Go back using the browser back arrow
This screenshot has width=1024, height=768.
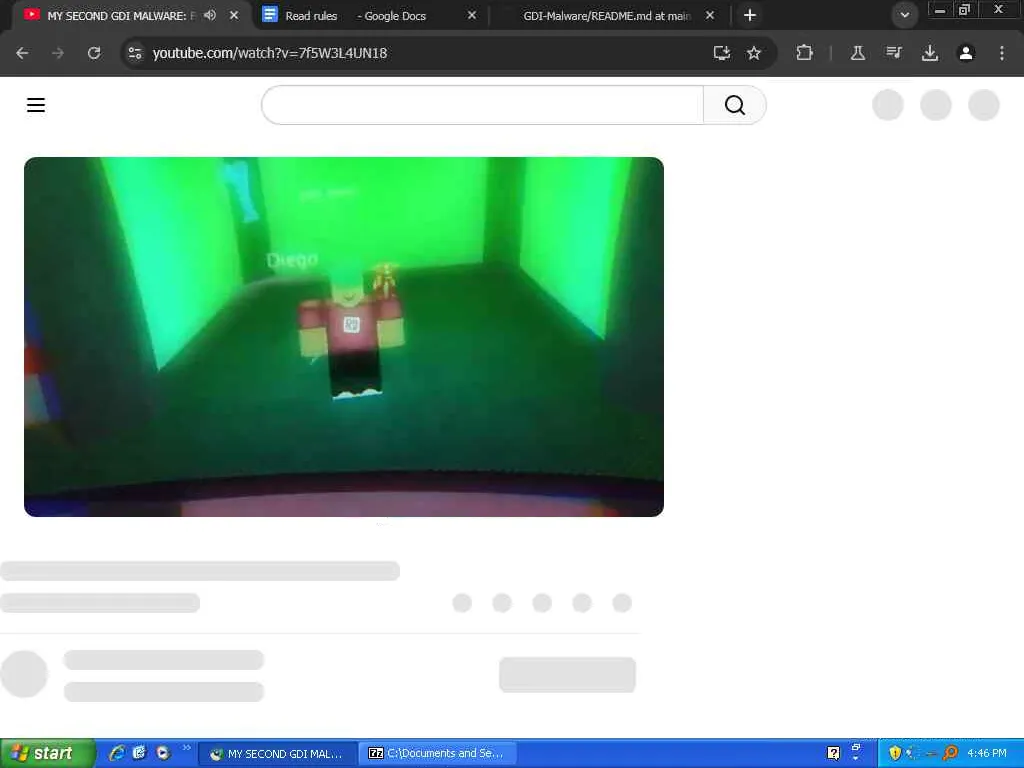click(x=22, y=53)
